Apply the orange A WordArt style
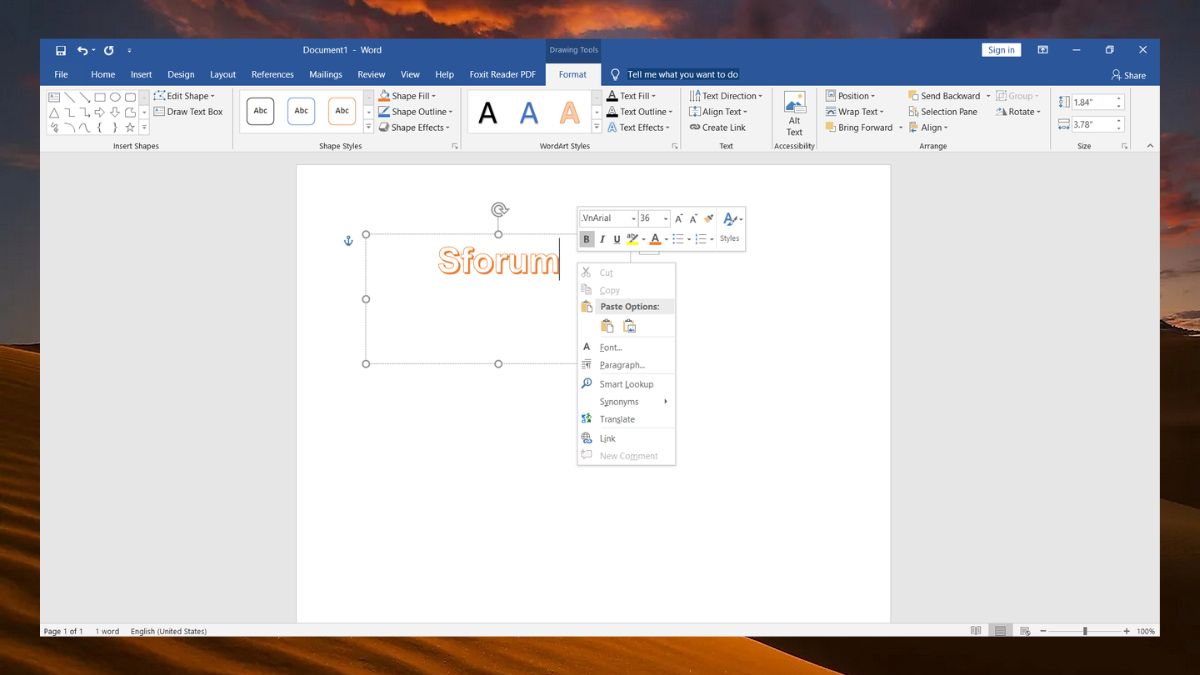 tap(569, 113)
